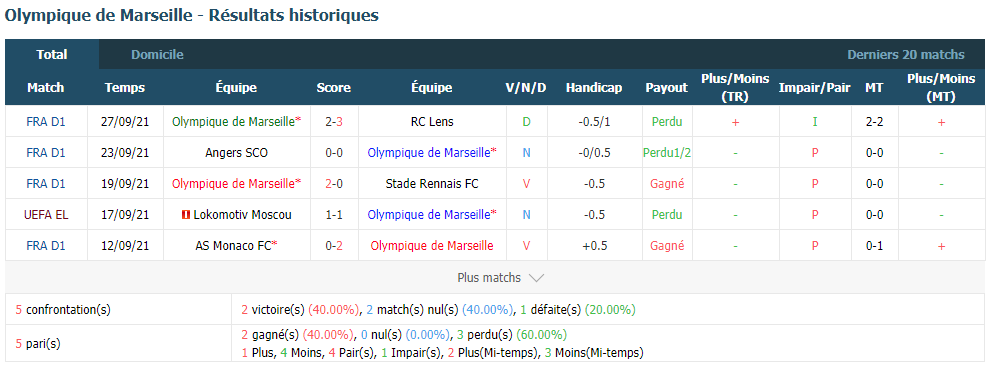Open the FRA D1 link dated 27/09/21
The height and width of the screenshot is (370, 991).
point(46,122)
